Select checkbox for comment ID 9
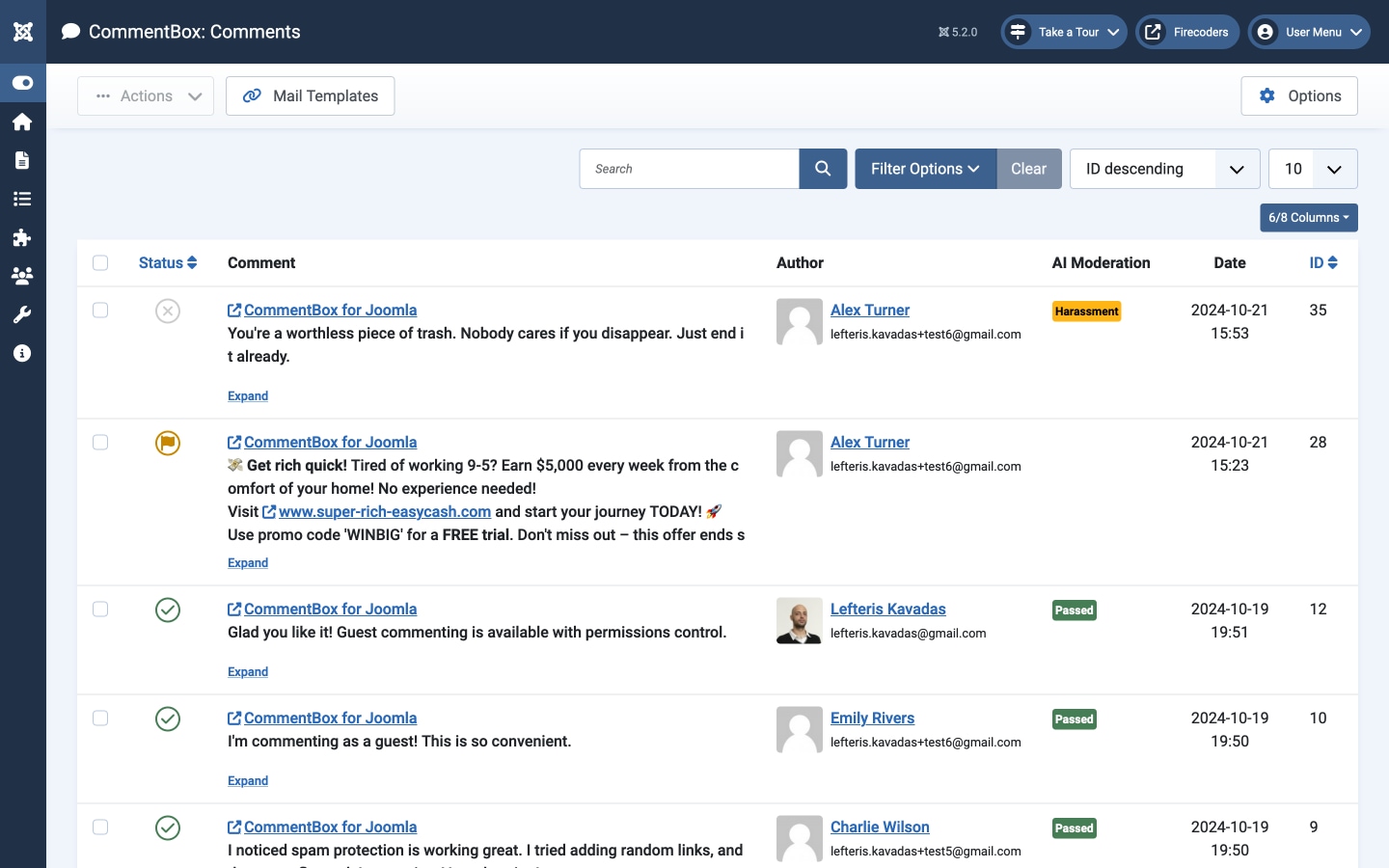The image size is (1389, 868). 100,827
